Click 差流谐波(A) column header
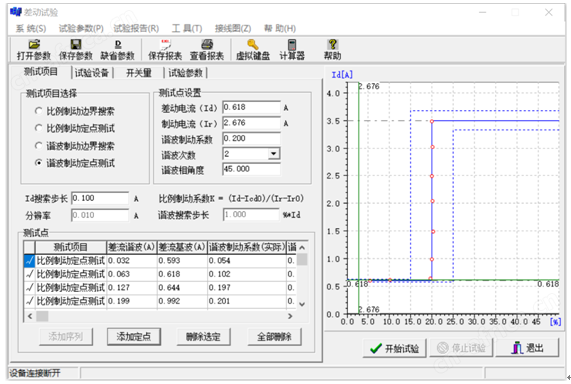 click(x=132, y=247)
